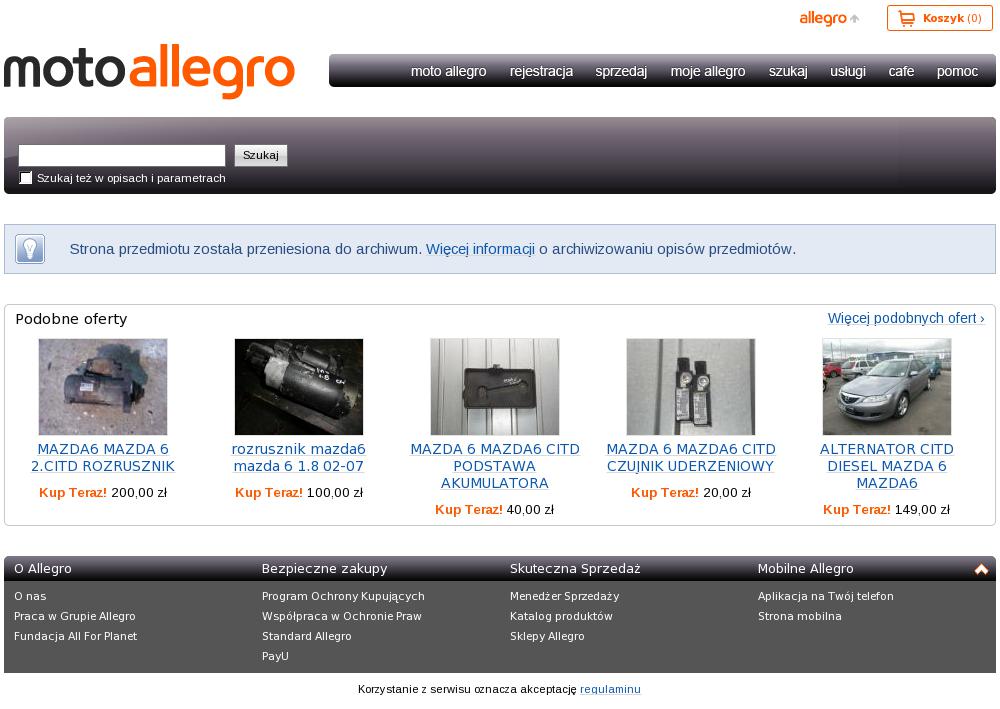Open MAZDA 6 MAZDA6 CITD CZUJNIK UDERZENIOWY link
This screenshot has width=1000, height=709.
[x=691, y=458]
